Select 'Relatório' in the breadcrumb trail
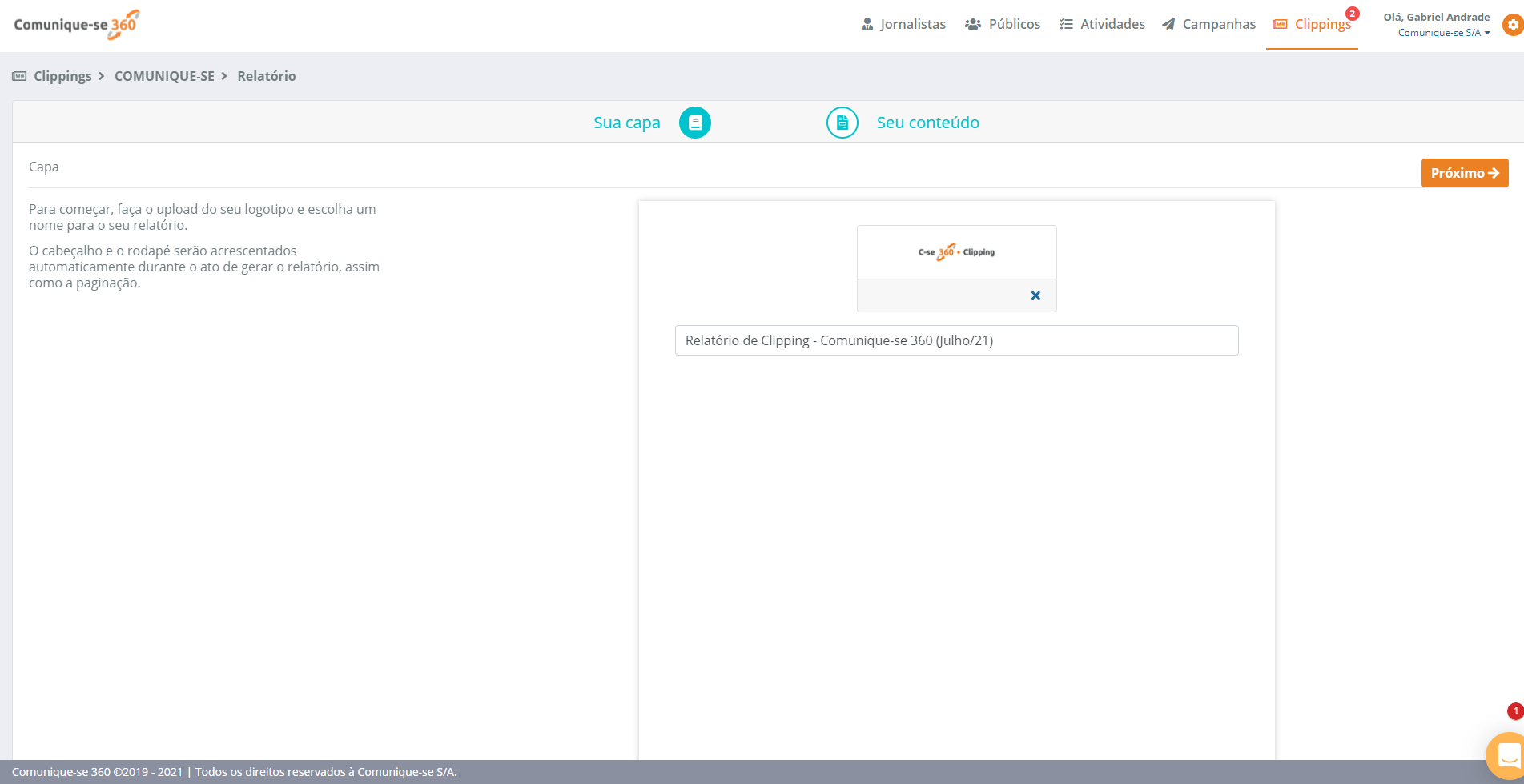Viewport: 1524px width, 784px height. (x=267, y=75)
